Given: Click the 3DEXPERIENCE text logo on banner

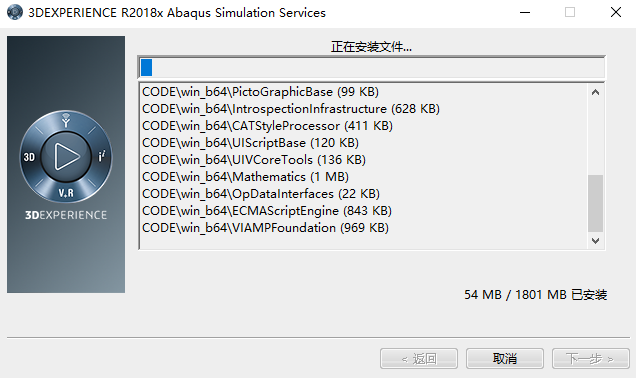Looking at the screenshot, I should point(66,215).
